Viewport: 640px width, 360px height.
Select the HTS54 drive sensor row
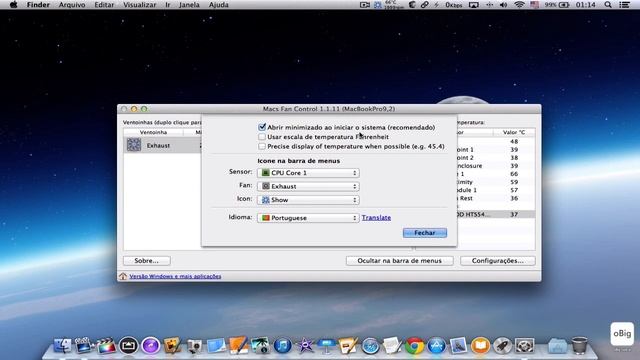point(496,214)
